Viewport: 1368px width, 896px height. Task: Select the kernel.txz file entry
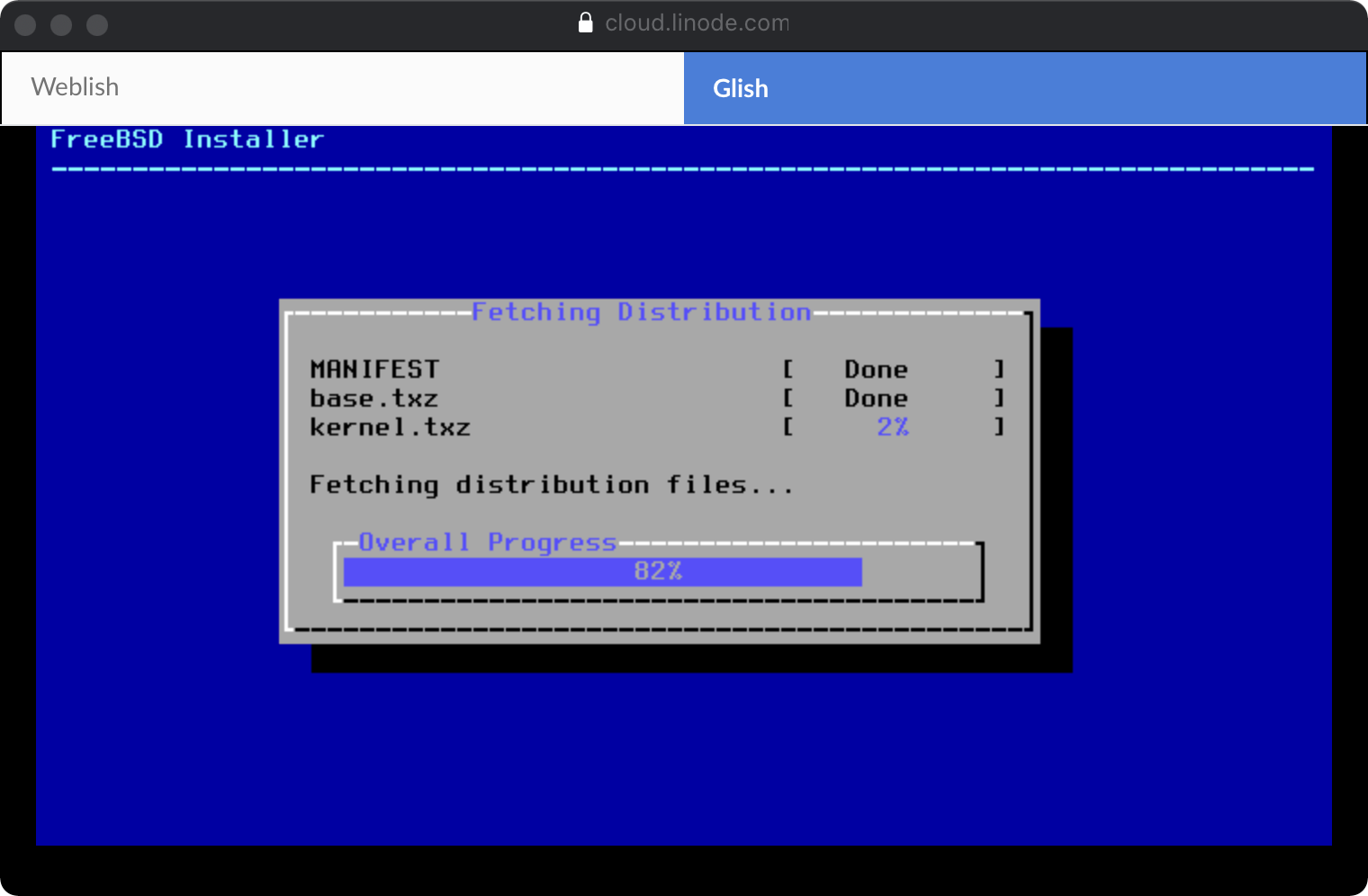(390, 427)
